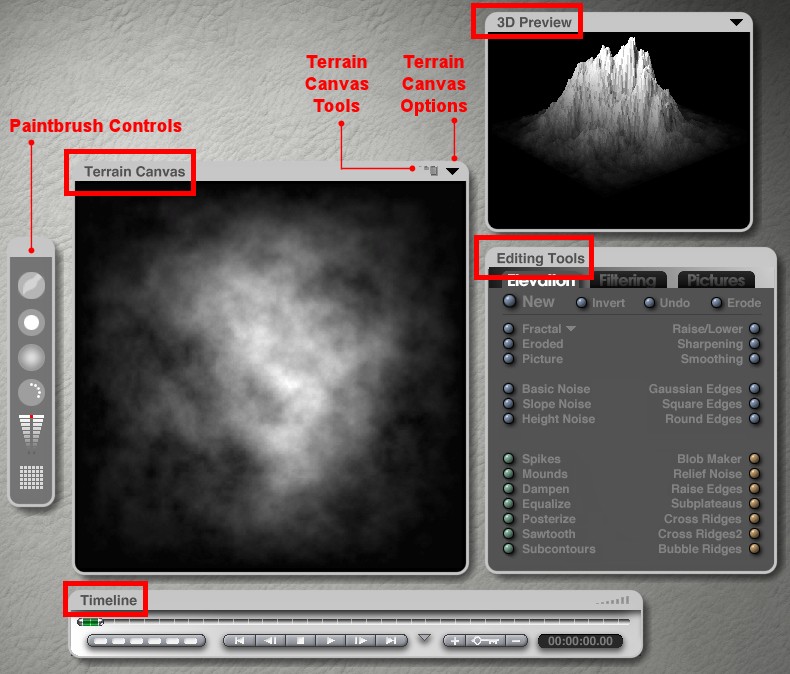Select the brush size control circle

pos(32,322)
